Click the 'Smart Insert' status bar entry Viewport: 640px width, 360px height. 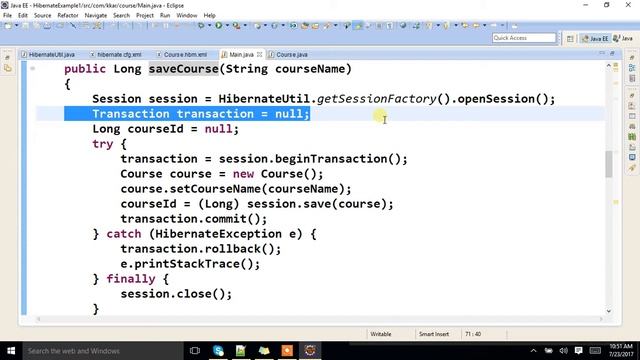click(433, 334)
